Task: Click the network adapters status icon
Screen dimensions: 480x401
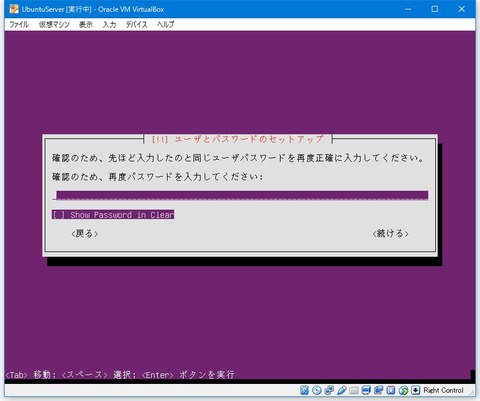Action: coord(329,390)
